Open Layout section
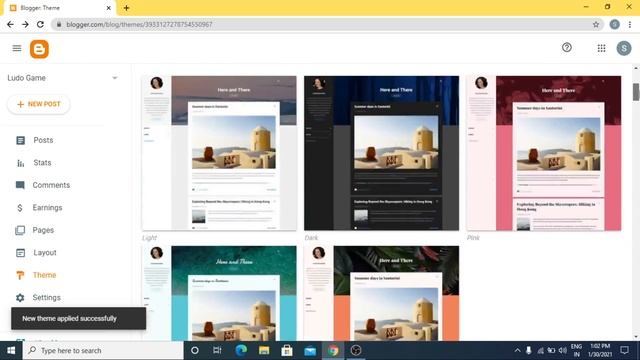 point(45,253)
